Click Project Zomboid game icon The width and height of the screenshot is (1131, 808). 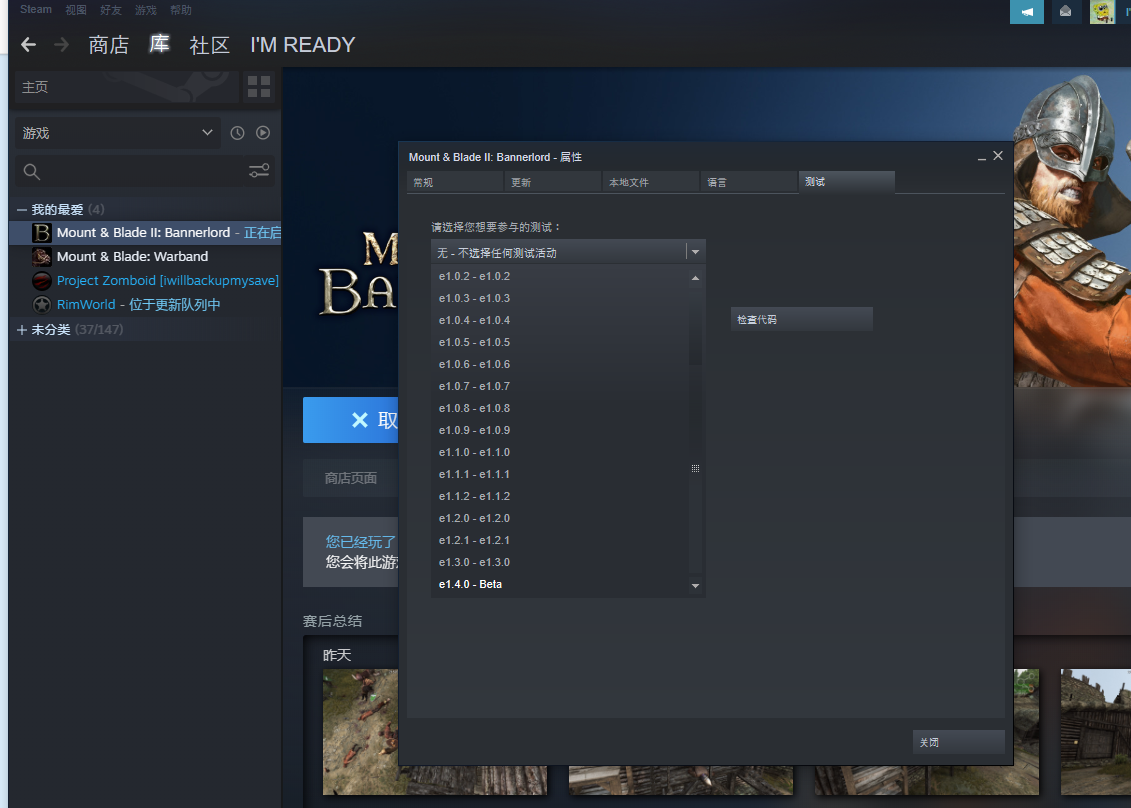[42, 281]
